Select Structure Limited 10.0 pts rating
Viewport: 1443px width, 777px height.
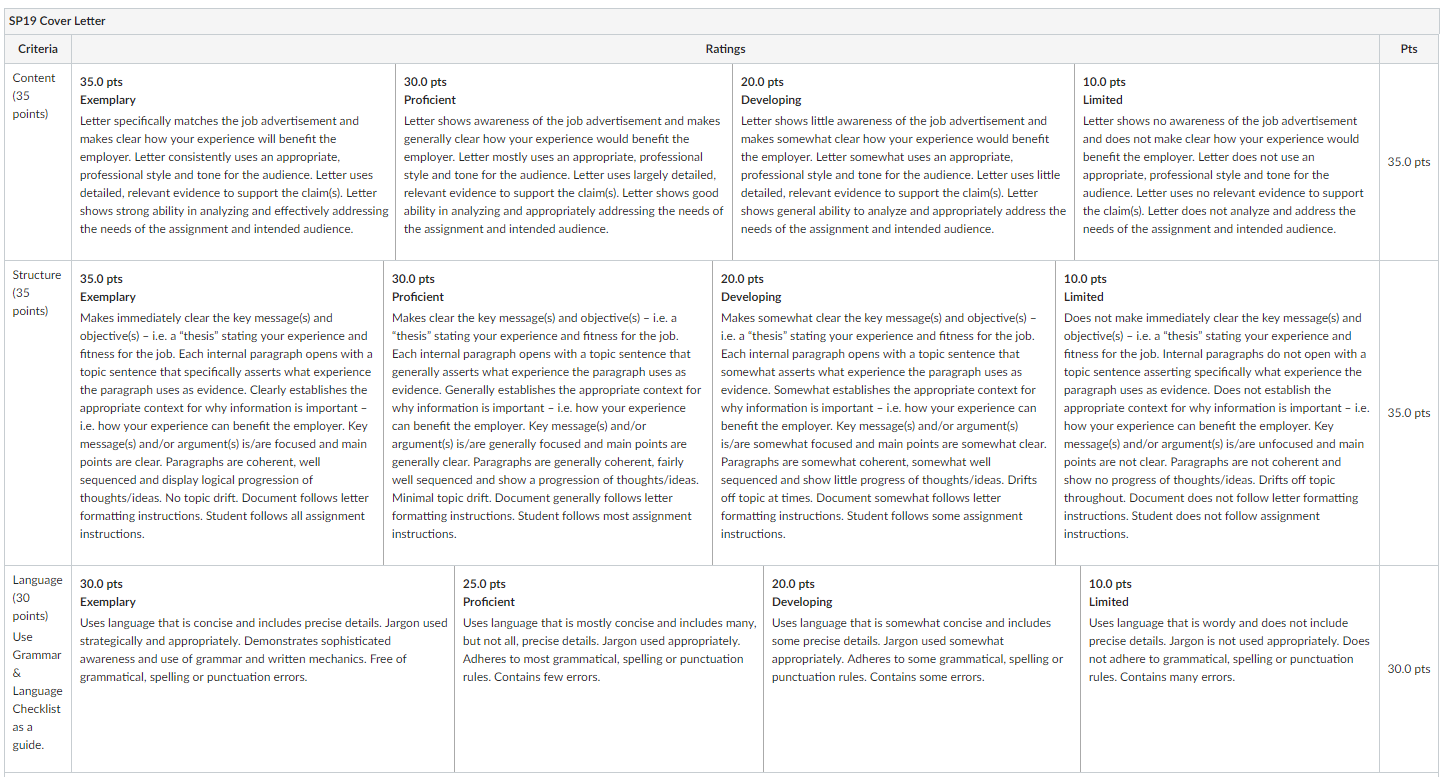pyautogui.click(x=1217, y=413)
